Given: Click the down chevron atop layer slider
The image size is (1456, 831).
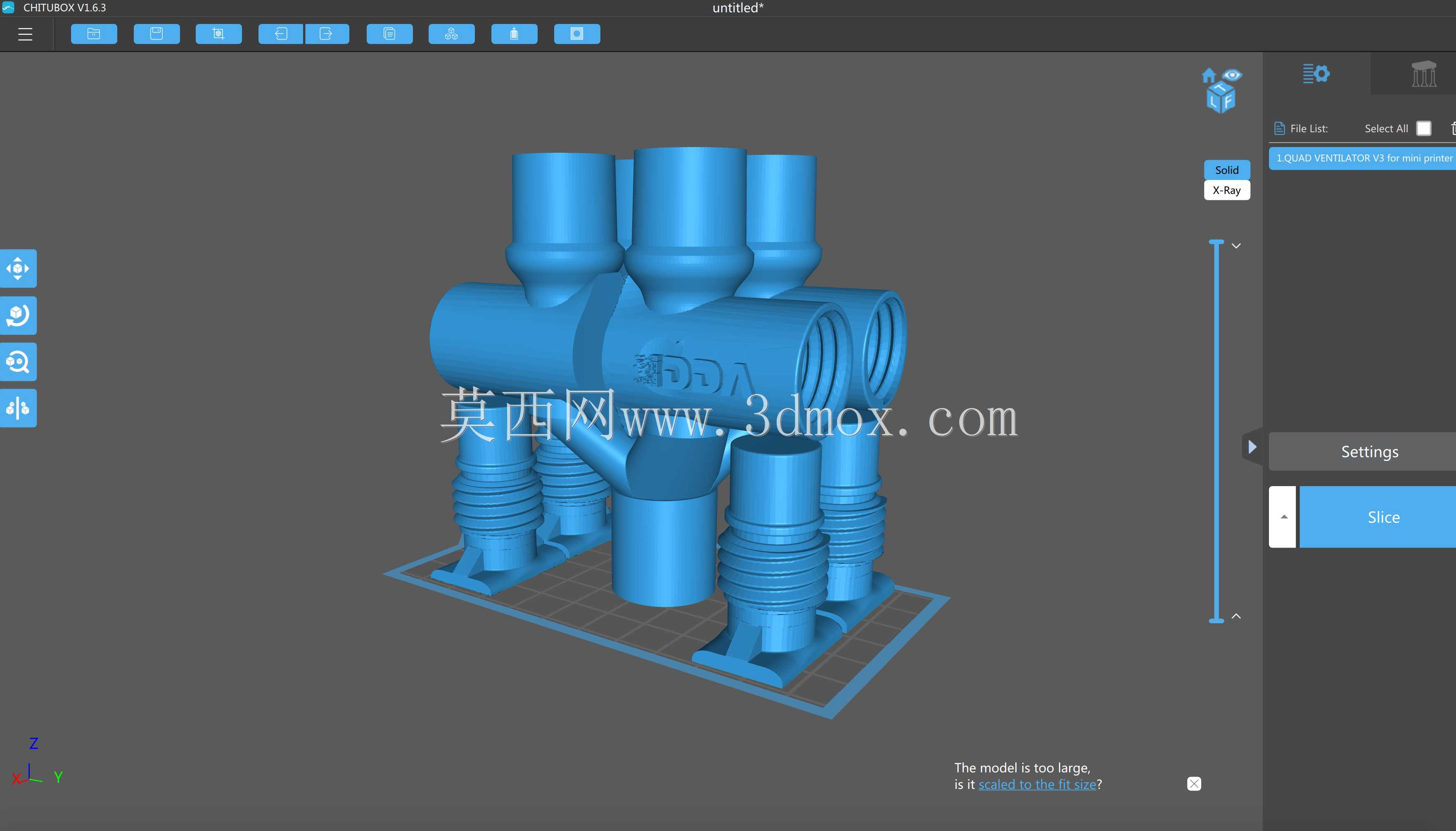Looking at the screenshot, I should click(x=1236, y=246).
